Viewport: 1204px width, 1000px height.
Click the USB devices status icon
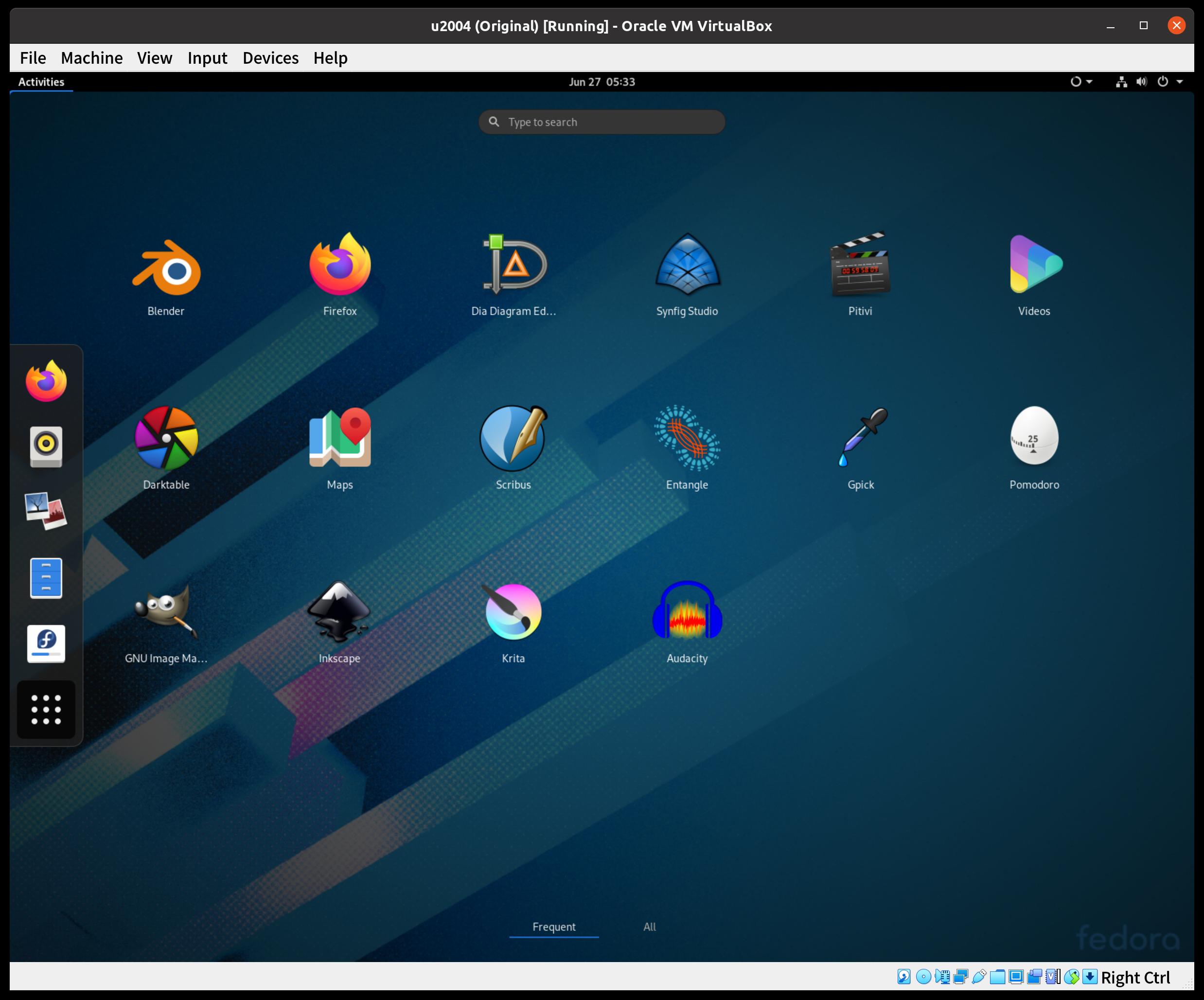(979, 977)
